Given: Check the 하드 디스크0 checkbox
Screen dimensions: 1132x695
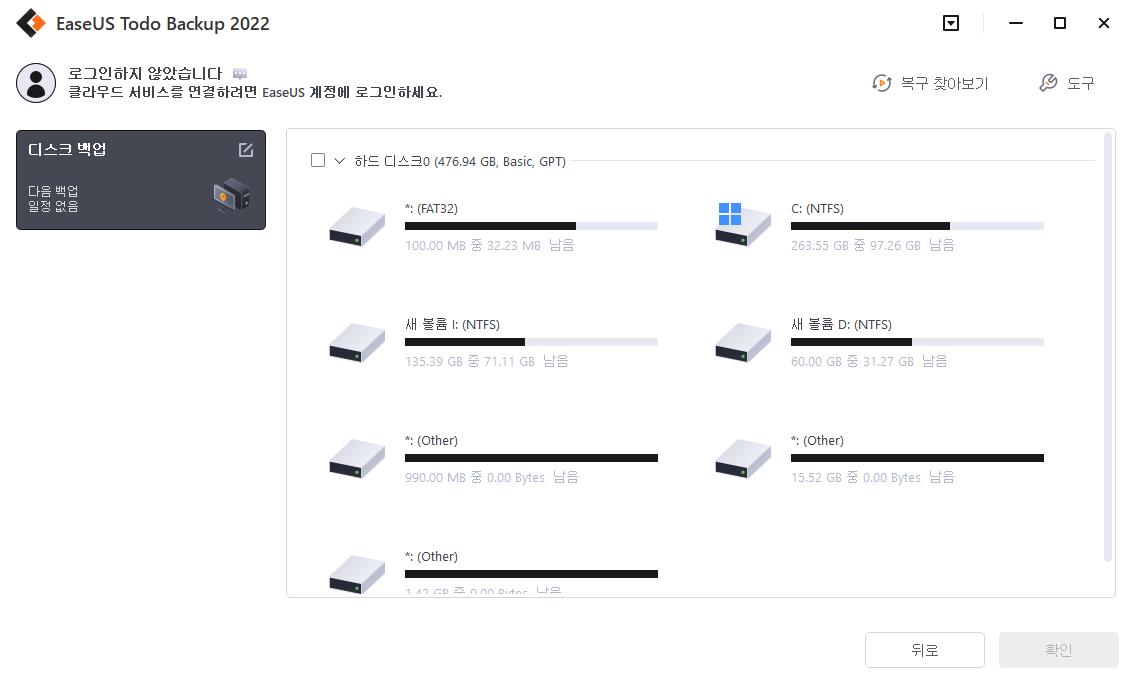Looking at the screenshot, I should [318, 160].
